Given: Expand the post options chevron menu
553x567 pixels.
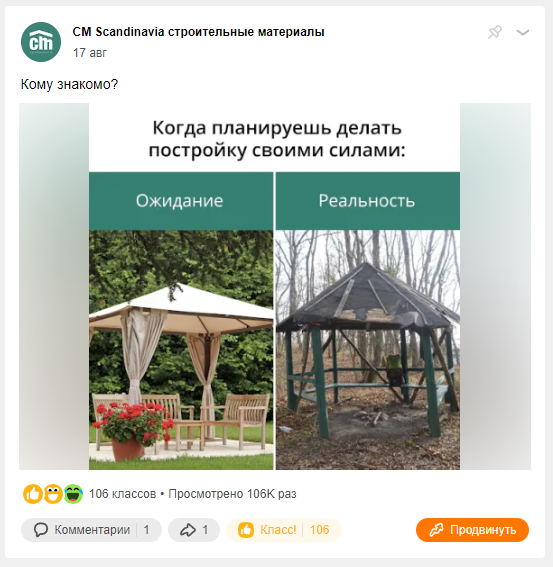Looking at the screenshot, I should pos(523,33).
